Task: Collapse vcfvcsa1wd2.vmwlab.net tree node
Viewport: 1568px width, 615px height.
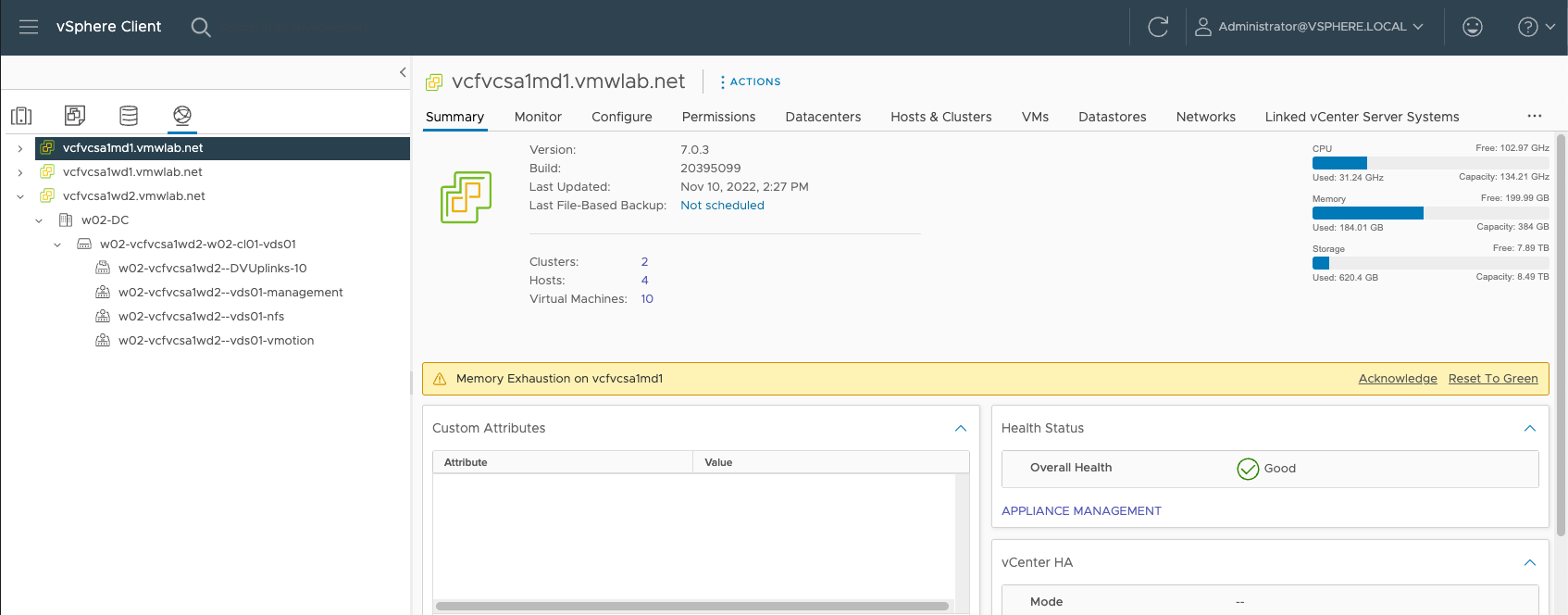Action: coord(20,196)
